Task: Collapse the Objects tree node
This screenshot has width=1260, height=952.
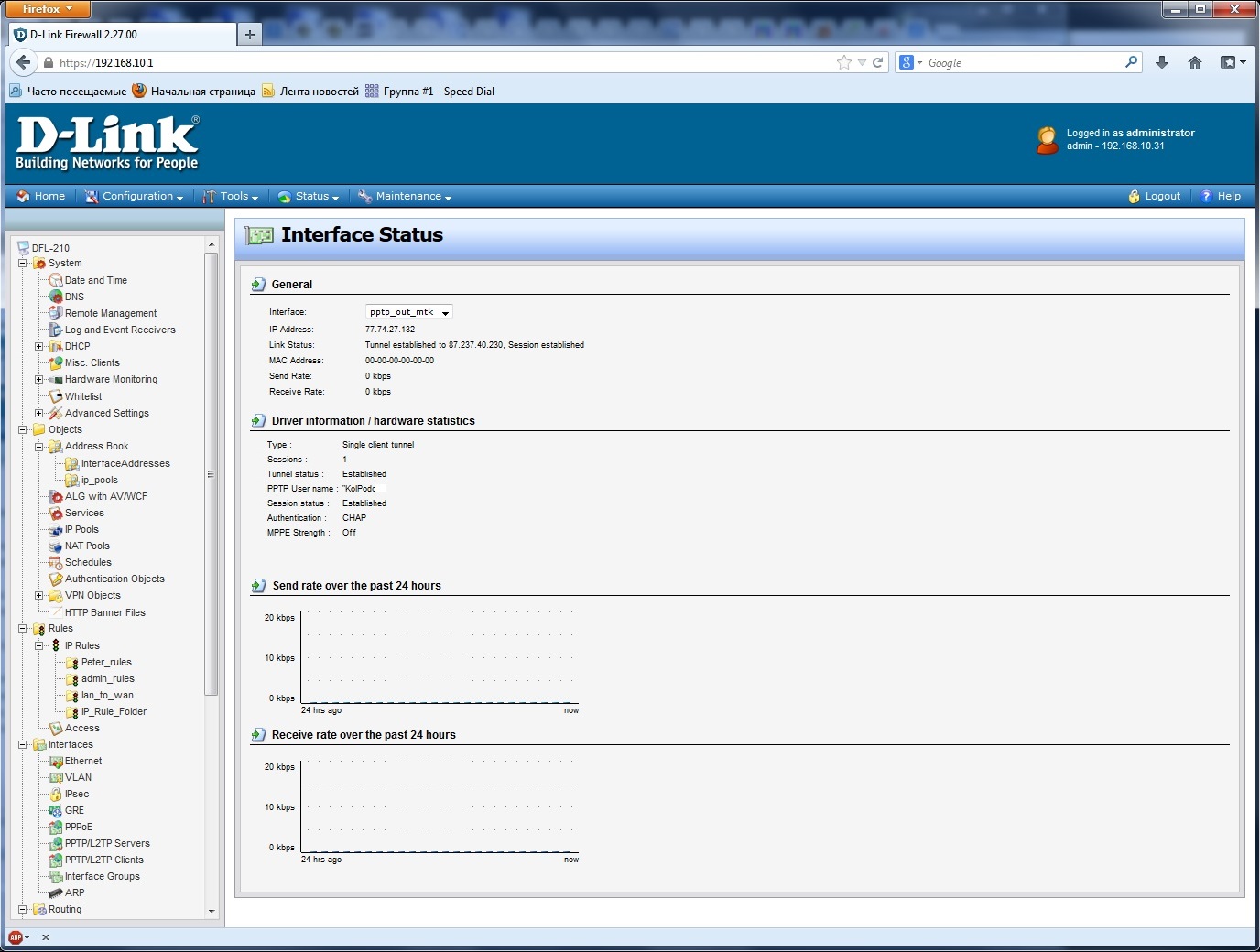Action: tap(23, 429)
